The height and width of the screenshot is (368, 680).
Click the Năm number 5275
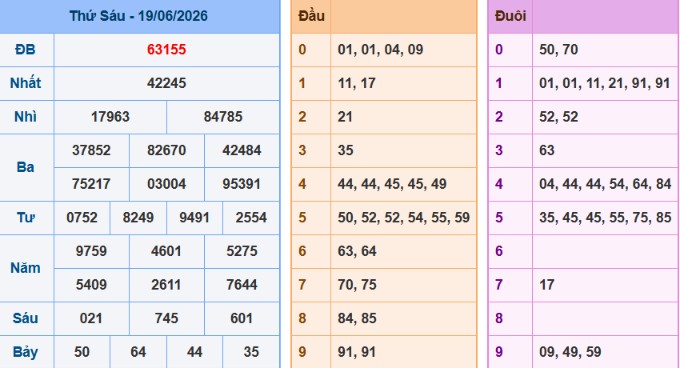coord(242,251)
